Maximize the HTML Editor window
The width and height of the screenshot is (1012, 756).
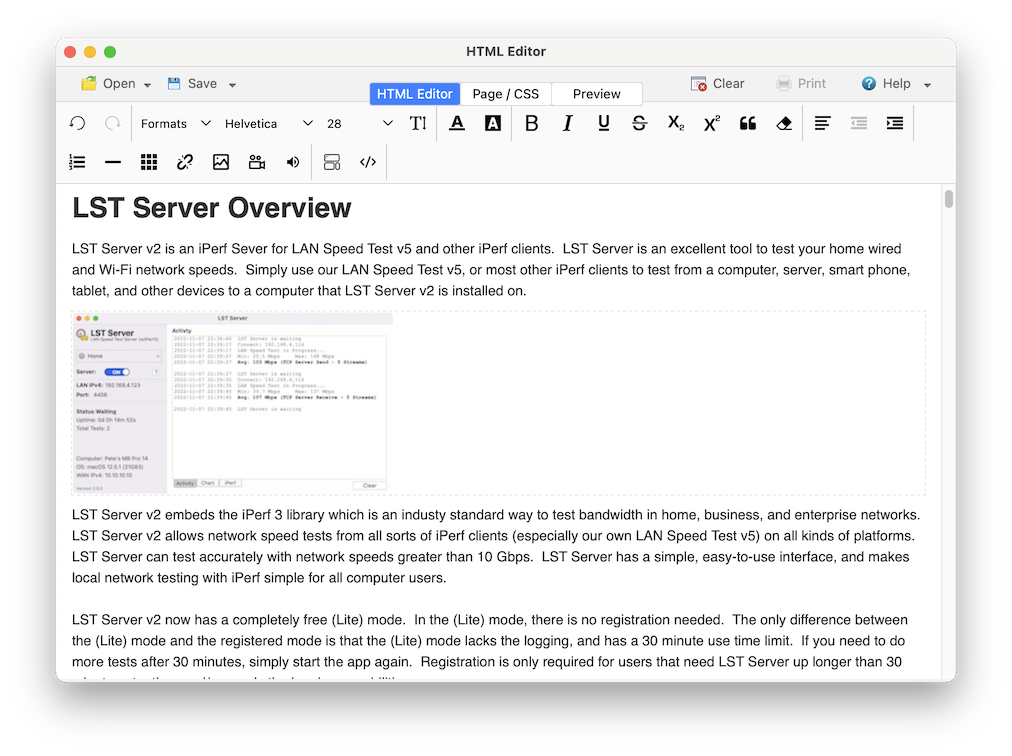[110, 52]
